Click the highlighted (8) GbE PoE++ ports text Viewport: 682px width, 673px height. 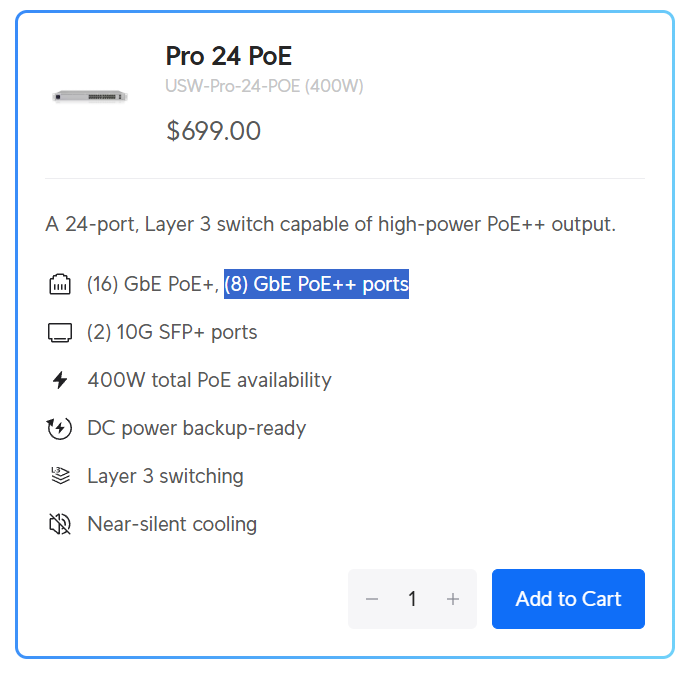click(316, 284)
